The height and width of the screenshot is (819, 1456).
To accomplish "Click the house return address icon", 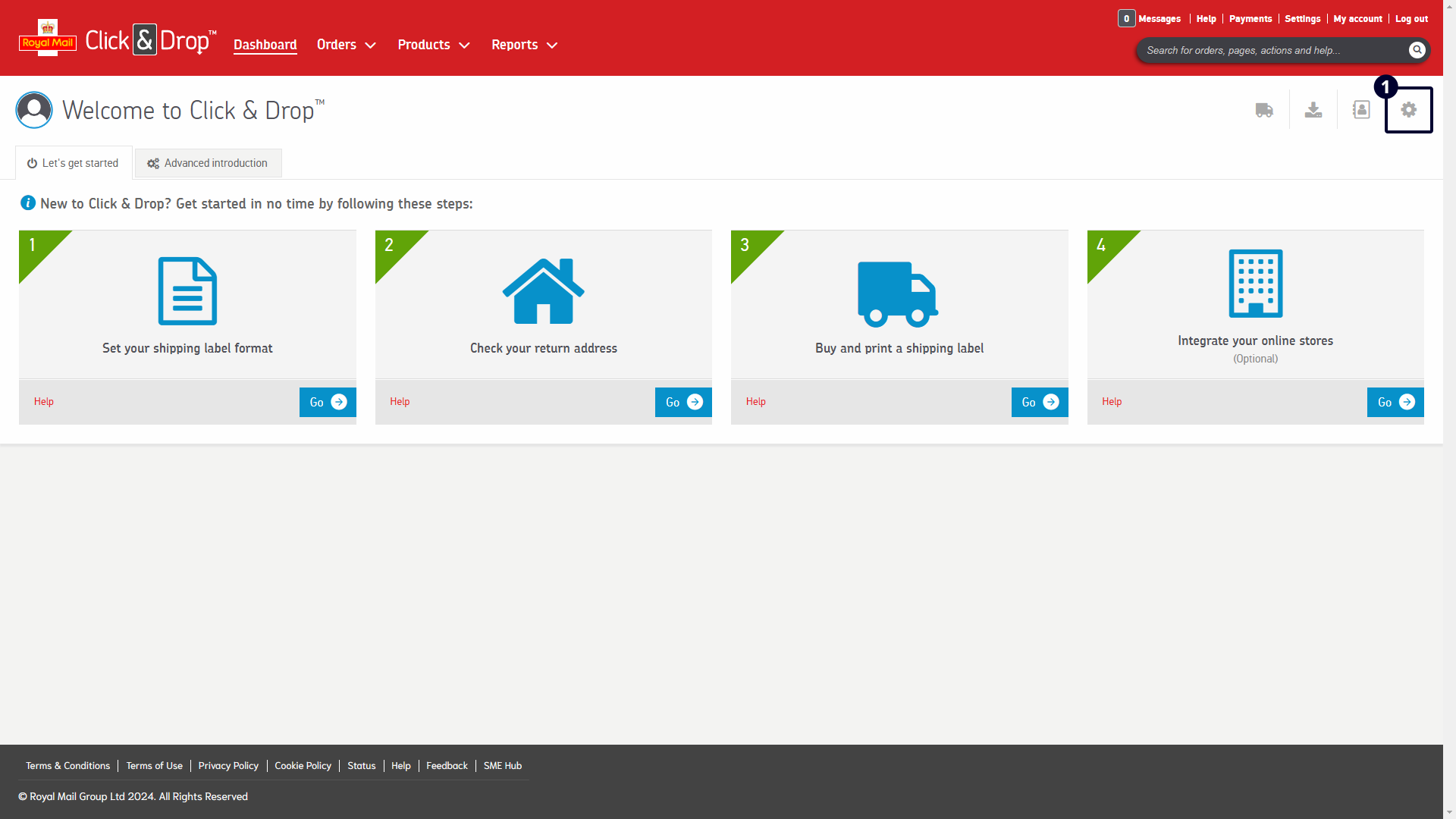I will coord(544,291).
